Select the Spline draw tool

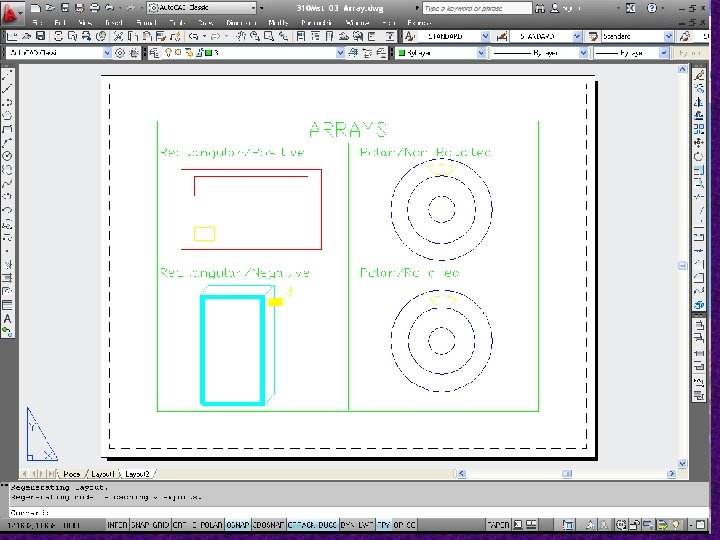coord(7,183)
